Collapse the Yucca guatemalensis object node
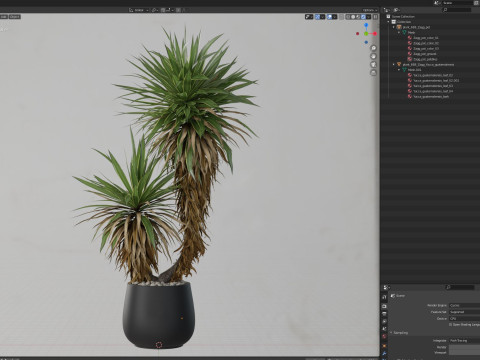This screenshot has width=480, height=360. (394, 64)
